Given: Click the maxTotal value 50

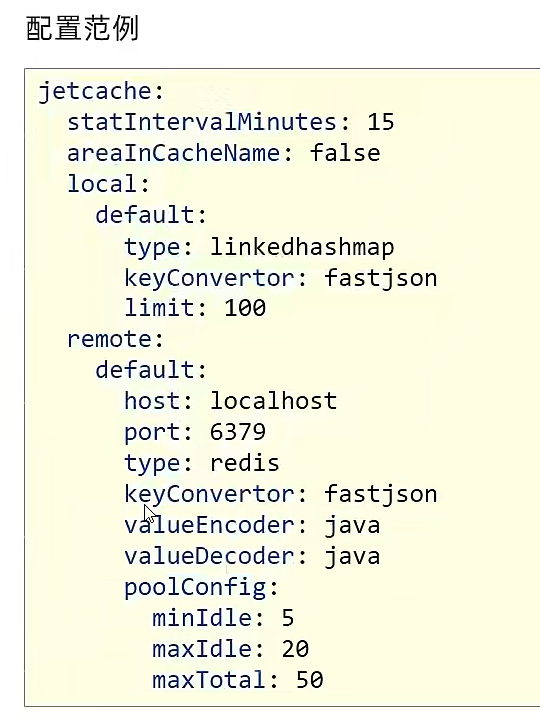Looking at the screenshot, I should [x=310, y=680].
